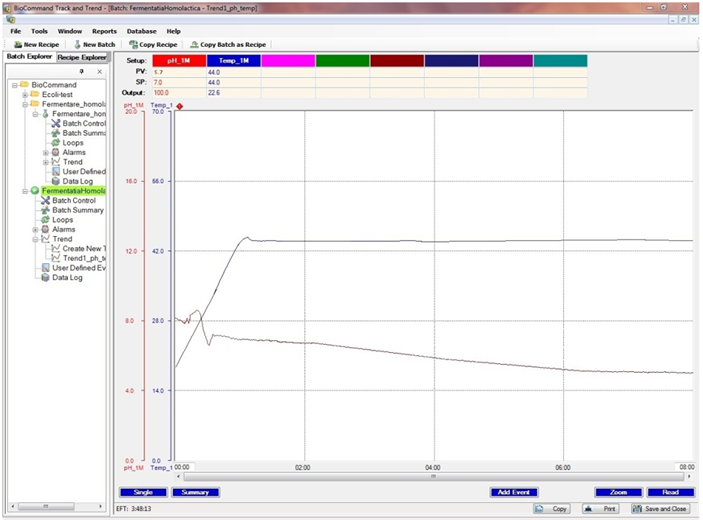Expand the Ecoli-test folder node
Viewport: 703px width, 520px height.
tap(25, 95)
